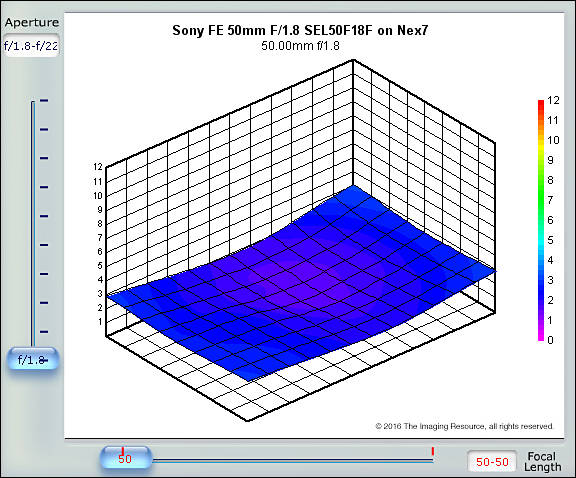Click the lowest aperture tick above handle
576x478 pixels.
point(44,332)
